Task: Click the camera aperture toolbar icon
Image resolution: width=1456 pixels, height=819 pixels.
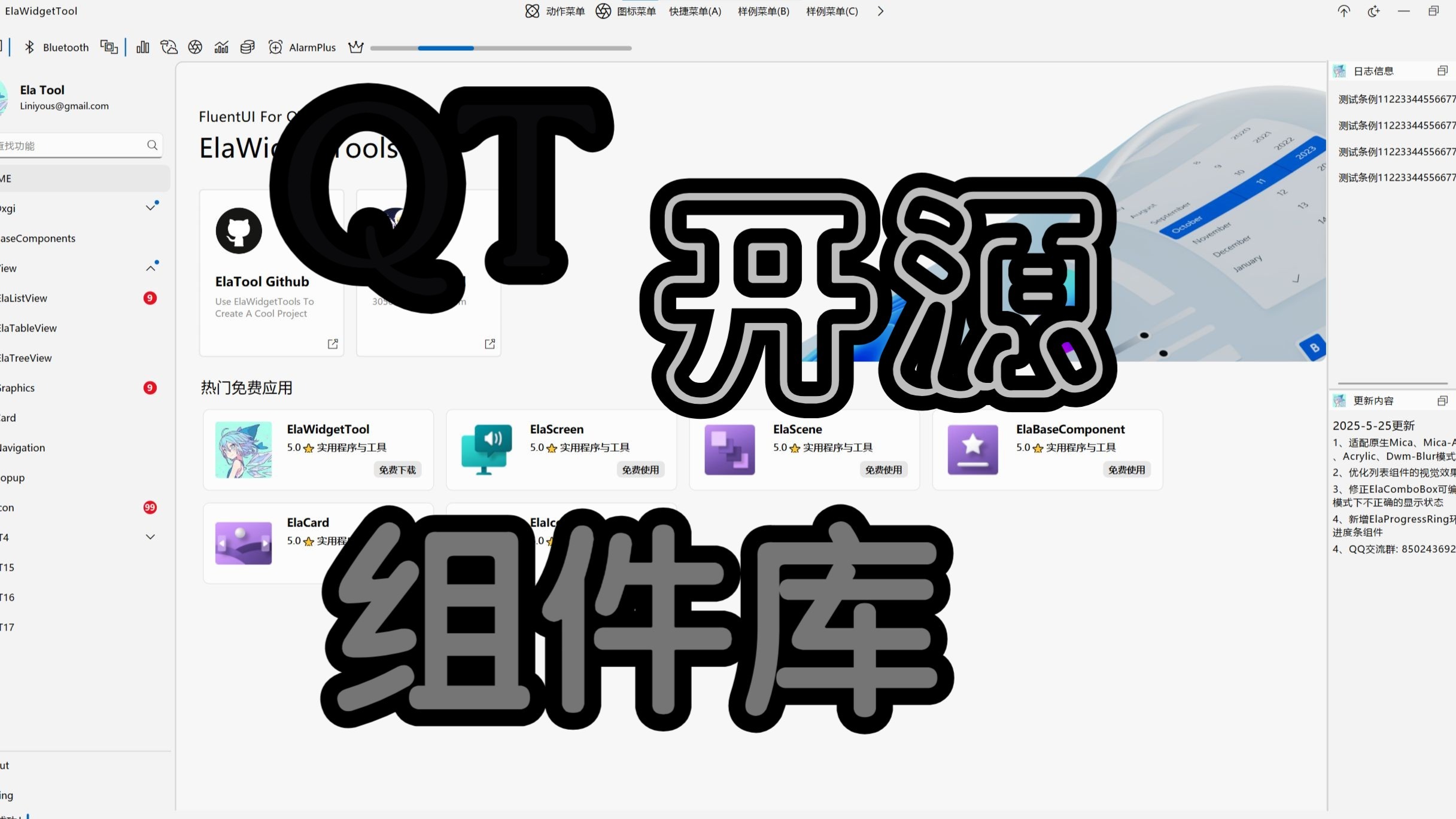Action: coord(195,47)
